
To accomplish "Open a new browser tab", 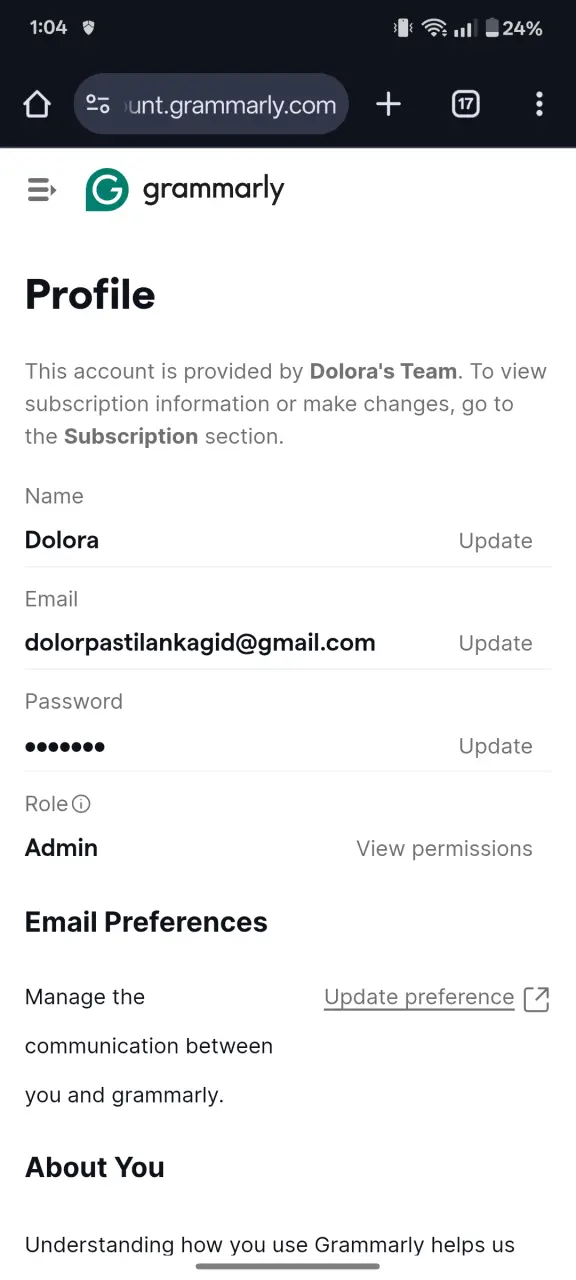I will pyautogui.click(x=388, y=104).
